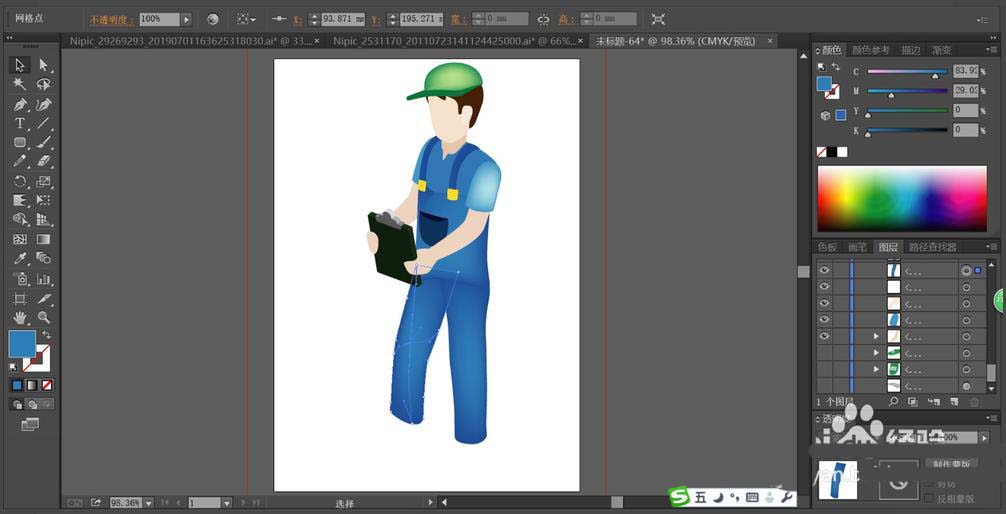
Task: Swap fill and stroke in toolbar
Action: 46,335
